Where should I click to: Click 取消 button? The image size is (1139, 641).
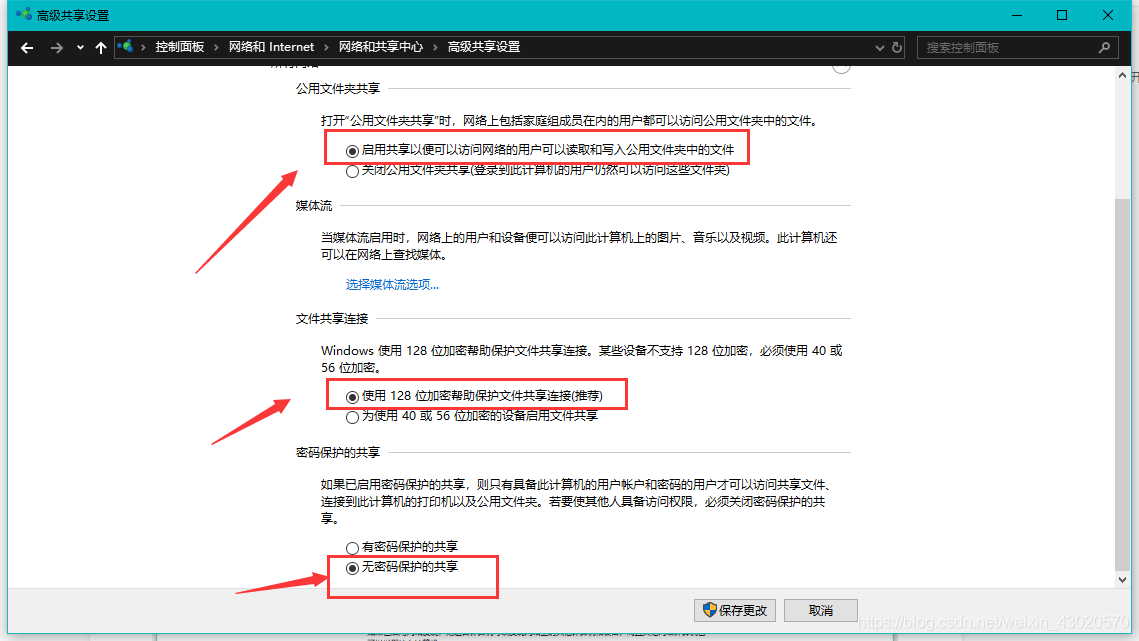821,610
